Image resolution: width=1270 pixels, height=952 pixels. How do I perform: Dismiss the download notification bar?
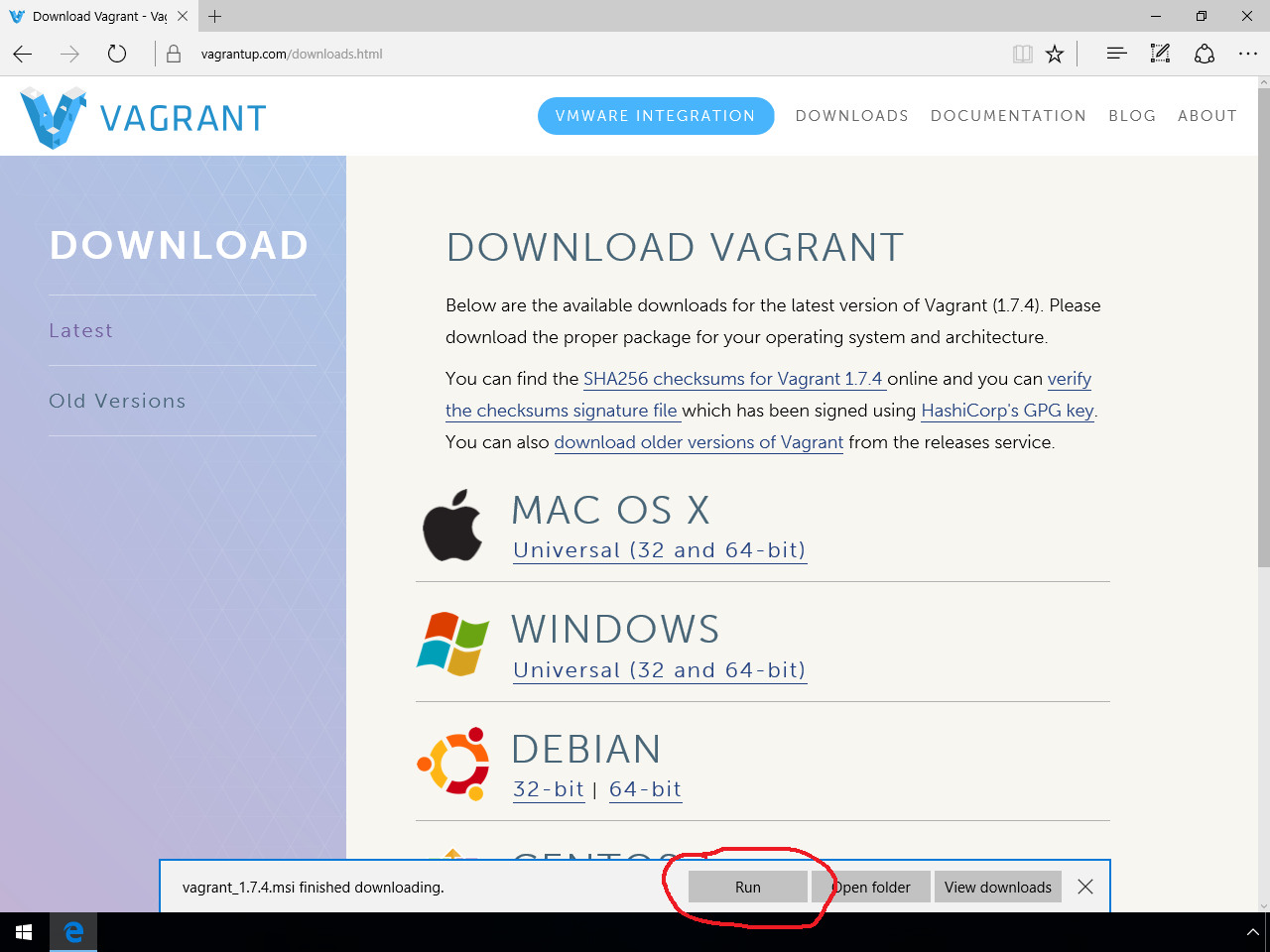pos(1085,887)
